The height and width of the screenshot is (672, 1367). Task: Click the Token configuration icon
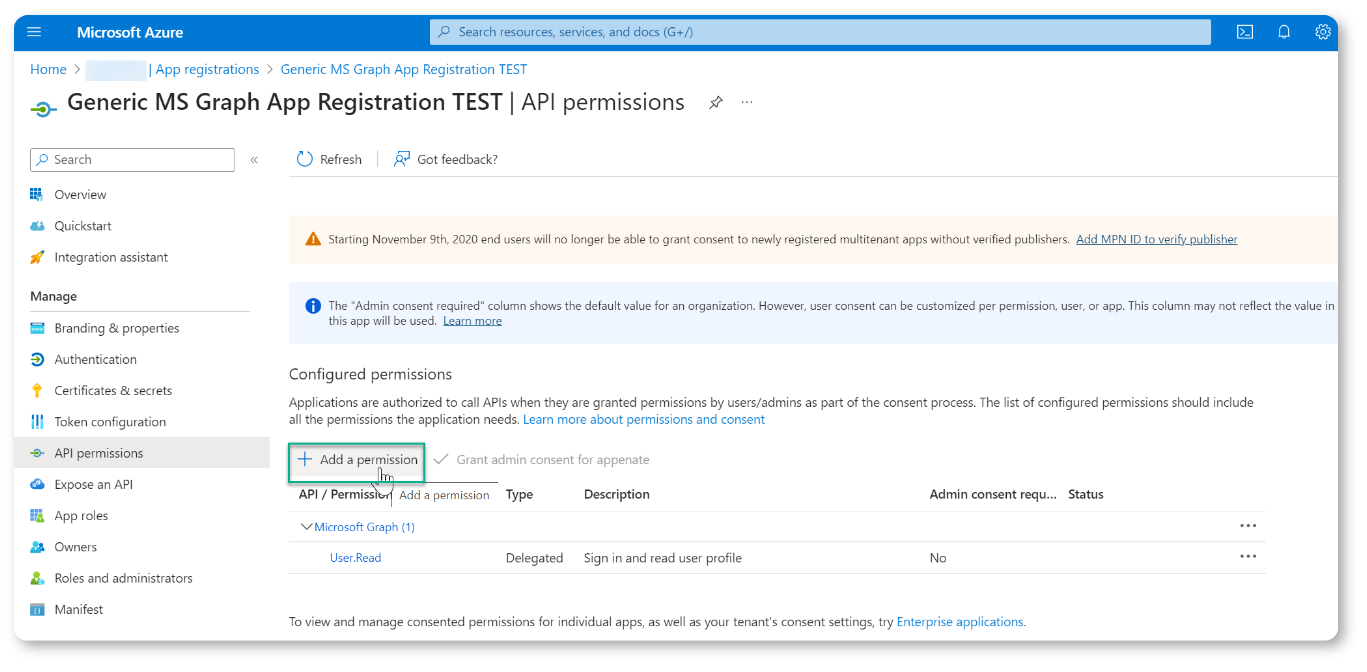pos(37,422)
